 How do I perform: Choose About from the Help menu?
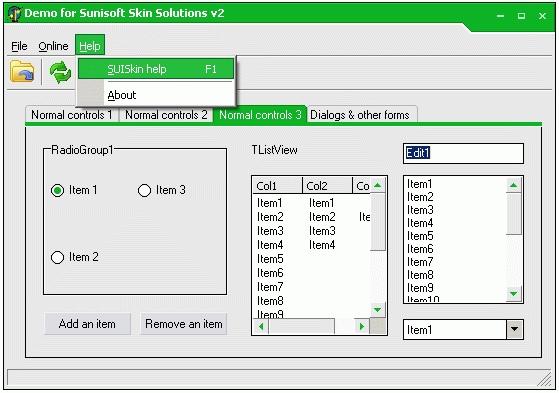coord(156,95)
